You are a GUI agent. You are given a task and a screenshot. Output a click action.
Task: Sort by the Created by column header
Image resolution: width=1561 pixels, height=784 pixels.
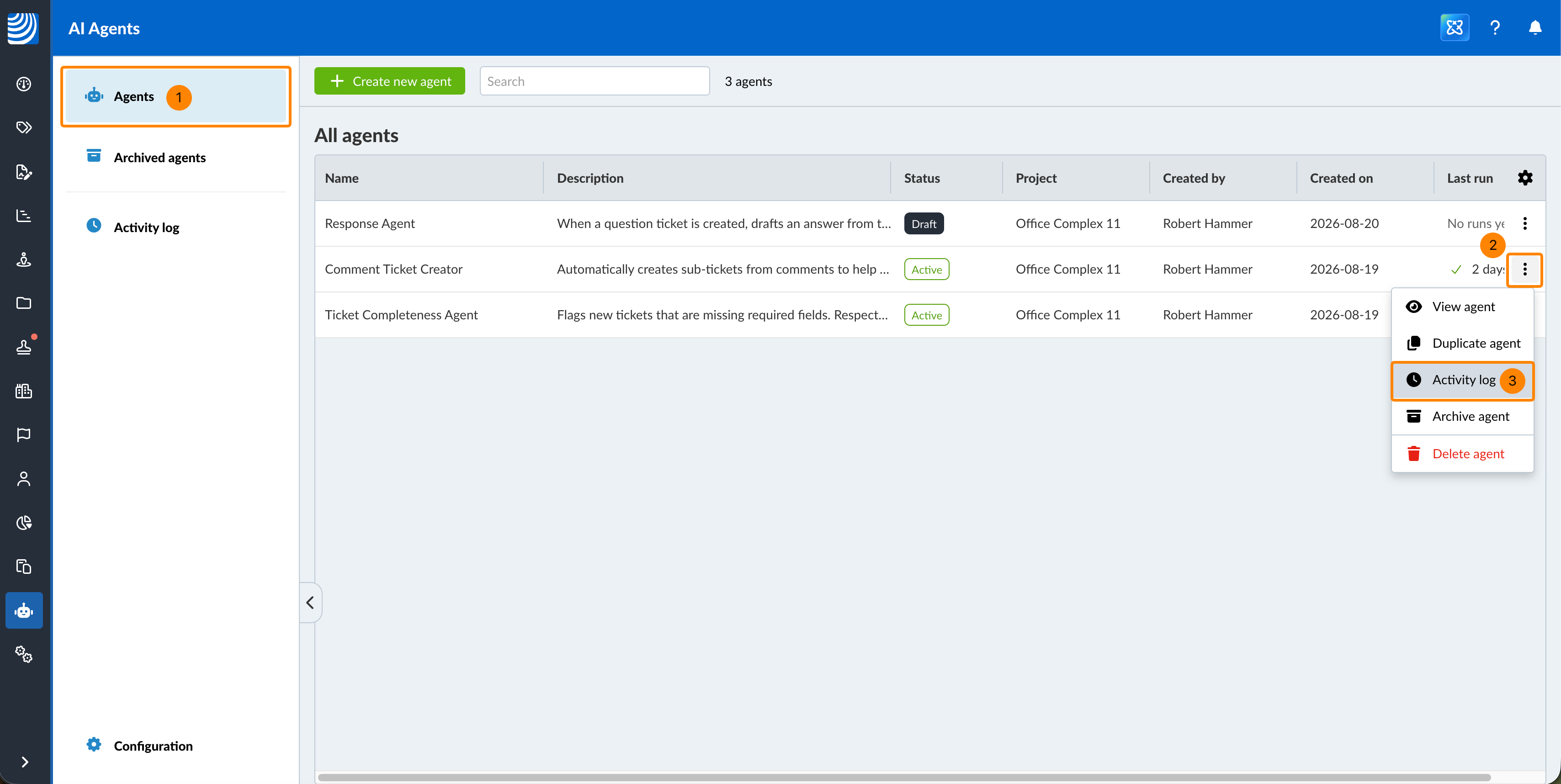click(x=1194, y=178)
